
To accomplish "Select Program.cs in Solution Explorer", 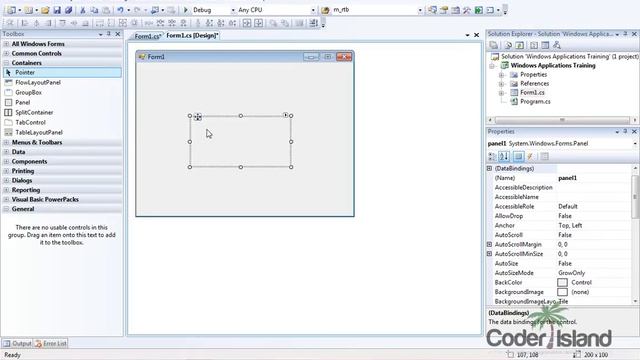I will pos(535,102).
